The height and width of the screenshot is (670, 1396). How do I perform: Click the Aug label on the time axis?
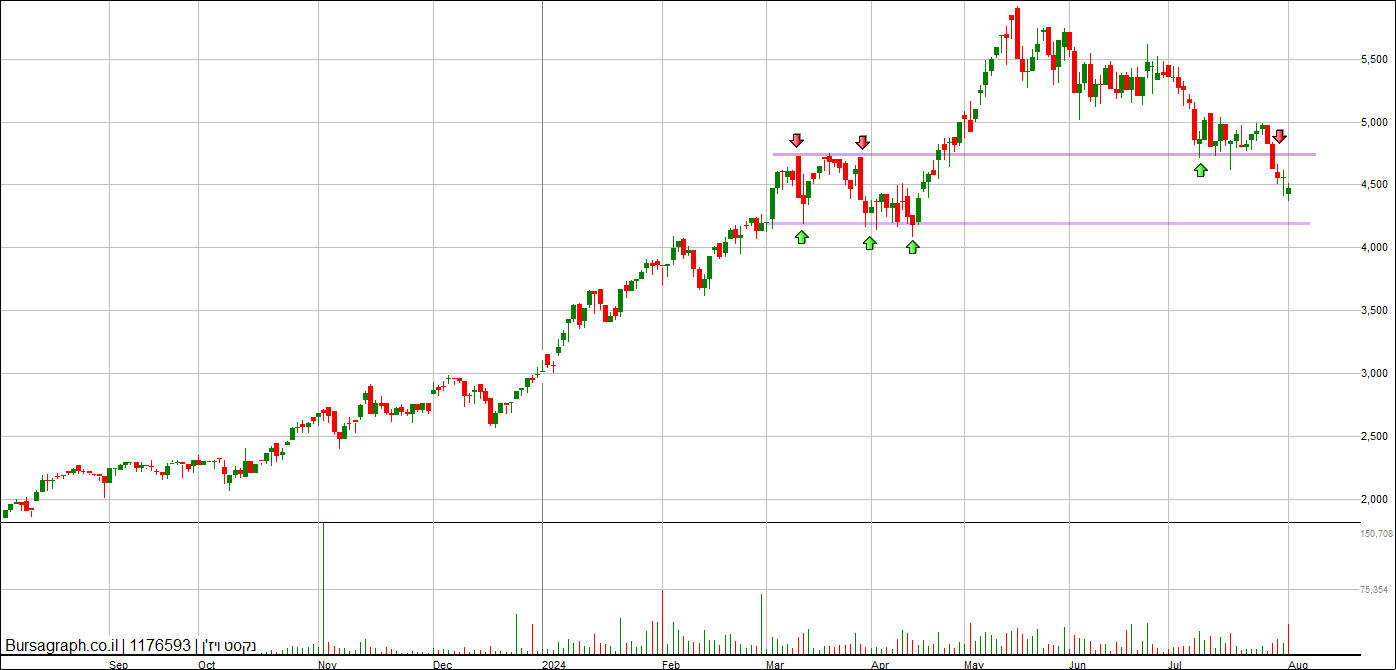[x=1298, y=664]
